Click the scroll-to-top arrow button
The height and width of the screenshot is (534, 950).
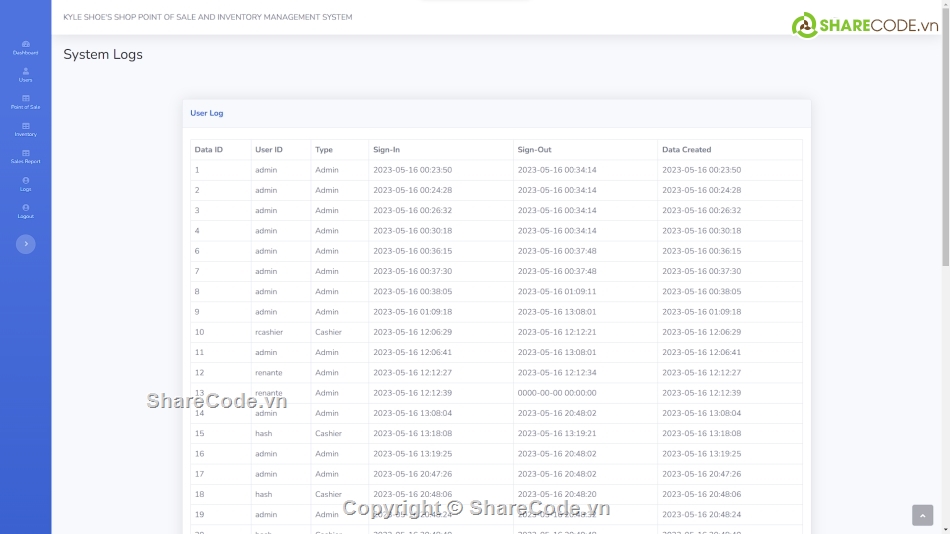922,515
